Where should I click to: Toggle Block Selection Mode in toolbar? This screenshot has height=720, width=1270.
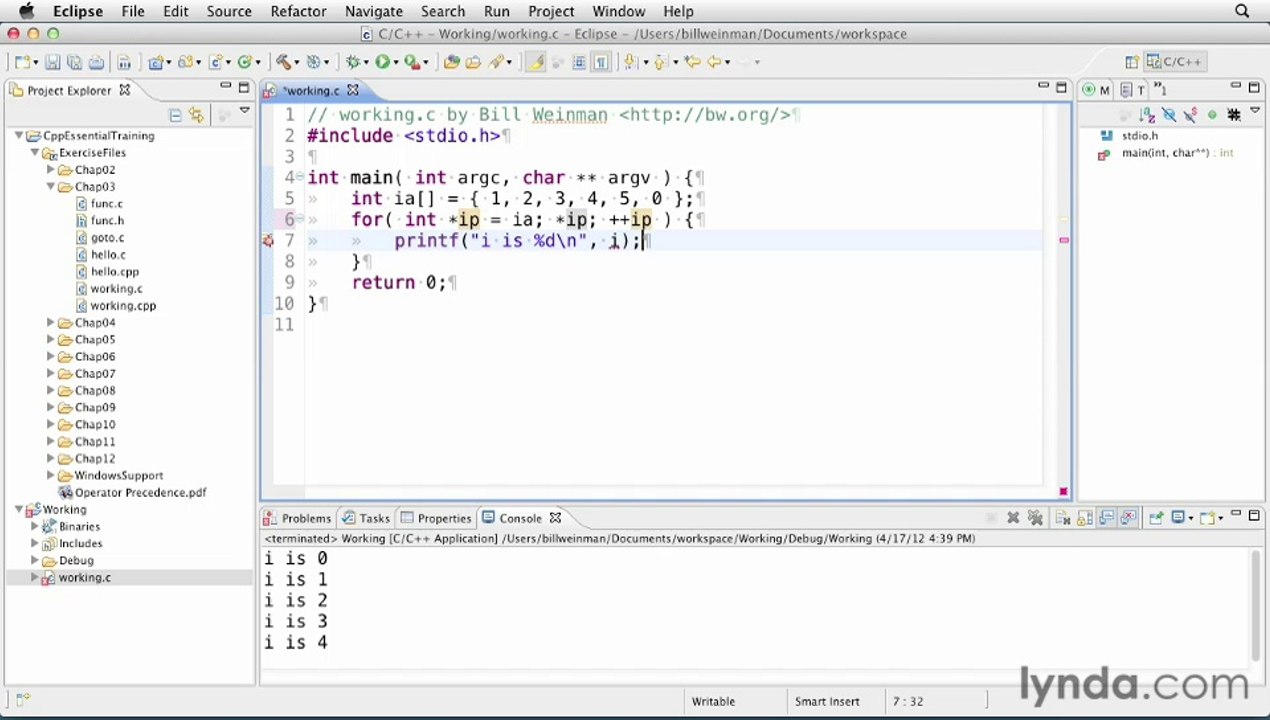point(579,62)
